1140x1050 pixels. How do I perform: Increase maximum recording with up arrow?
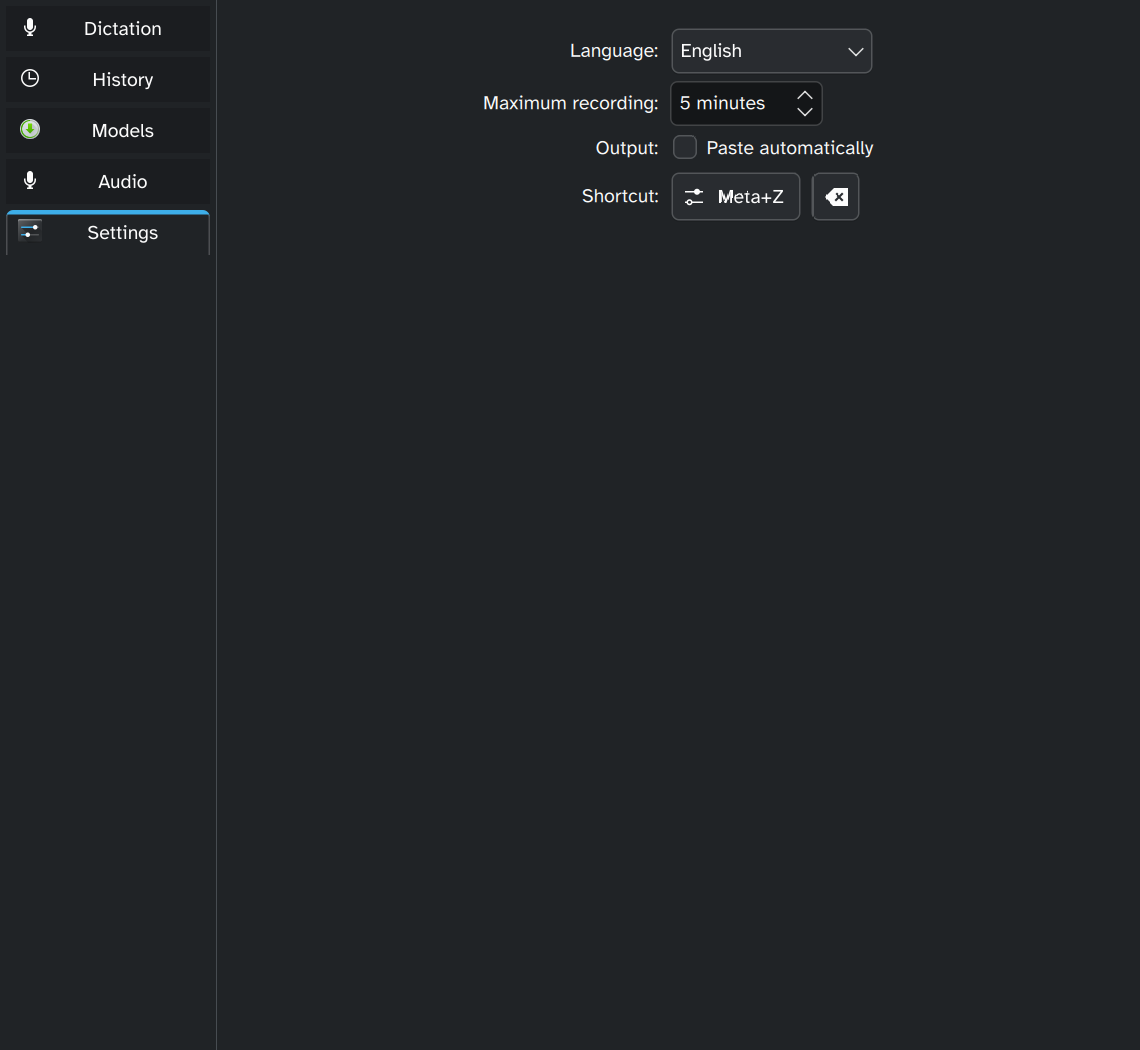point(804,95)
